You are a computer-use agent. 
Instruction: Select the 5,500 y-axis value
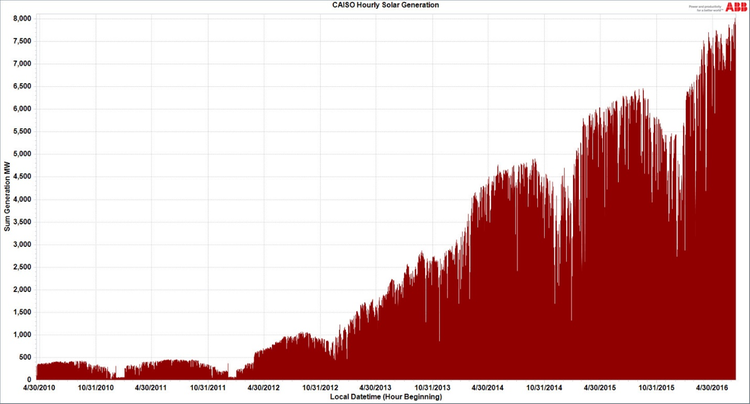pyautogui.click(x=22, y=131)
